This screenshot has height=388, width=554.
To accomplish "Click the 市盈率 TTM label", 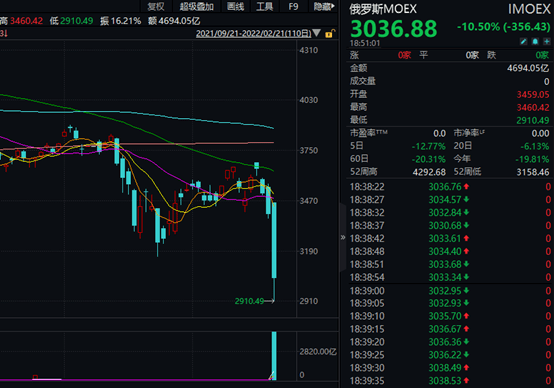I will pyautogui.click(x=368, y=133).
